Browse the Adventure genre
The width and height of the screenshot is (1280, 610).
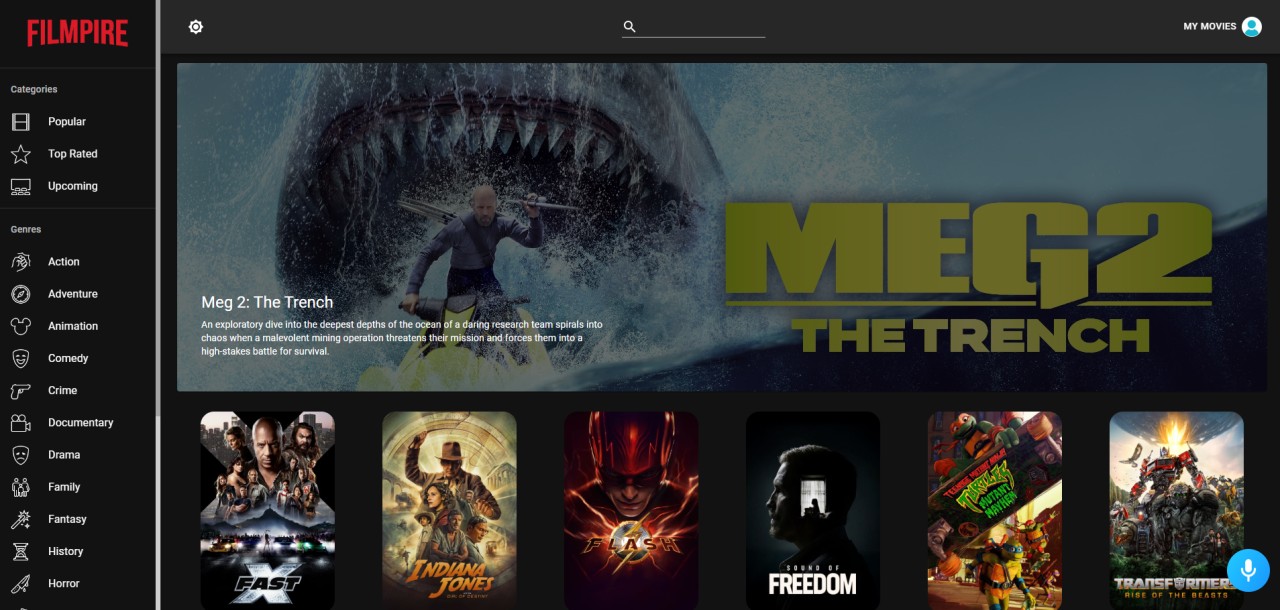[x=78, y=294]
